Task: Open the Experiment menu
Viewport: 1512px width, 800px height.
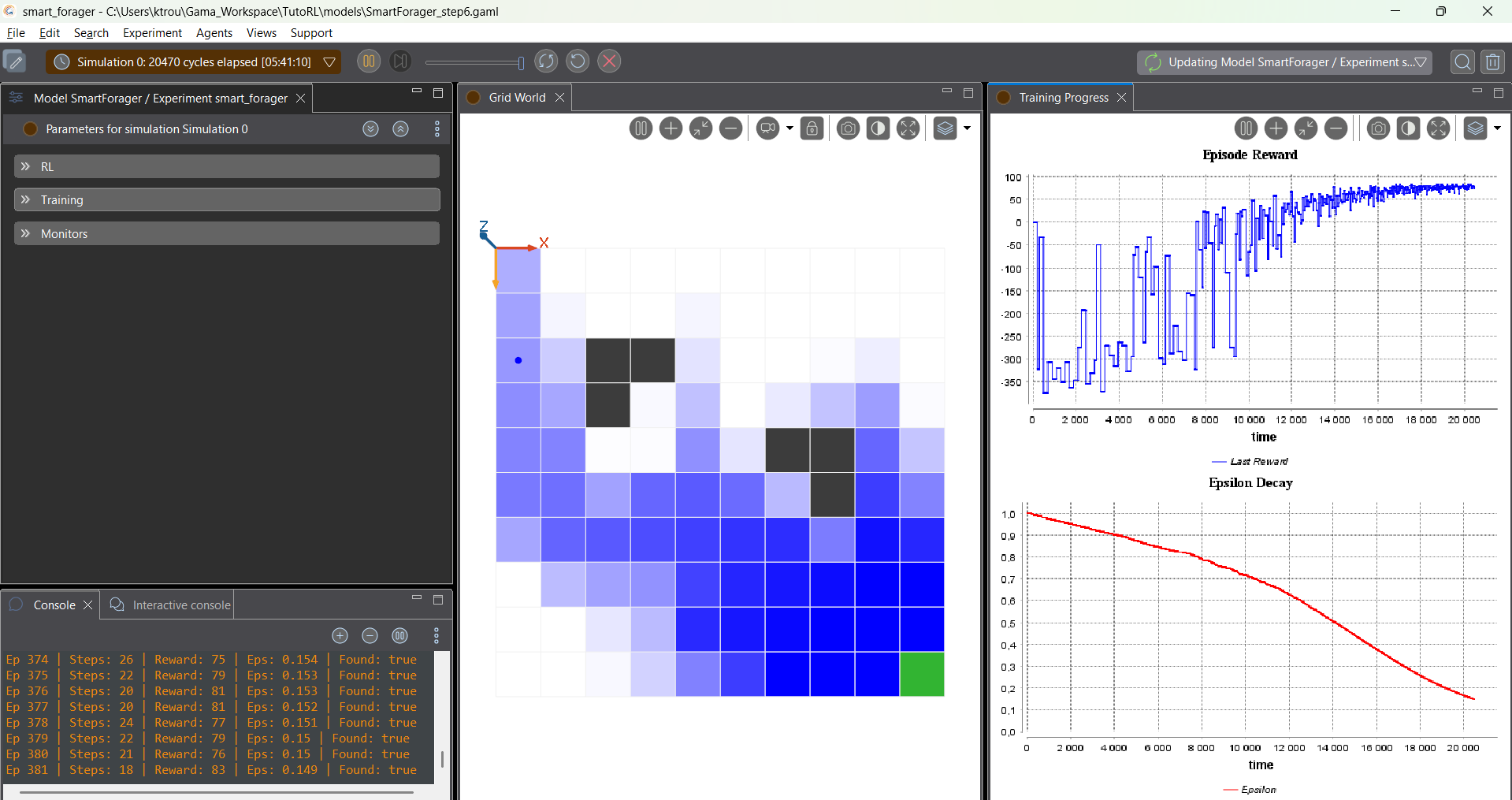Action: pos(152,33)
